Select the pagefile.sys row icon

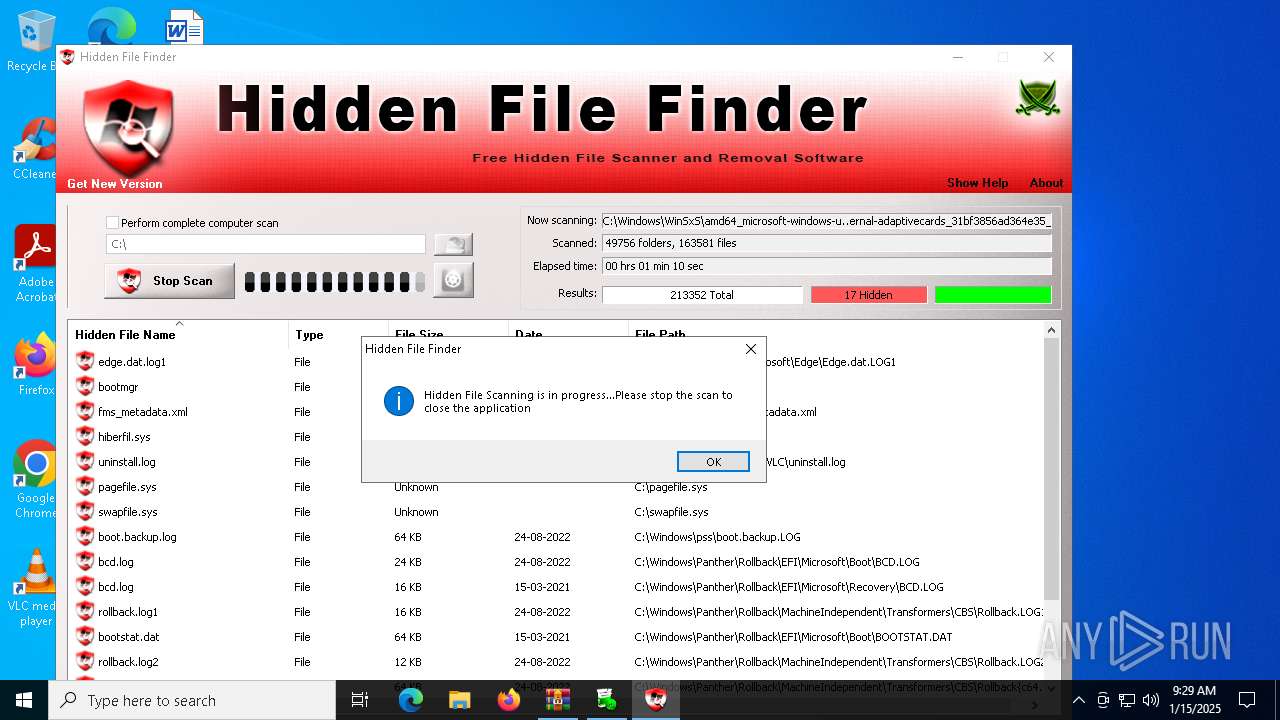(85, 487)
